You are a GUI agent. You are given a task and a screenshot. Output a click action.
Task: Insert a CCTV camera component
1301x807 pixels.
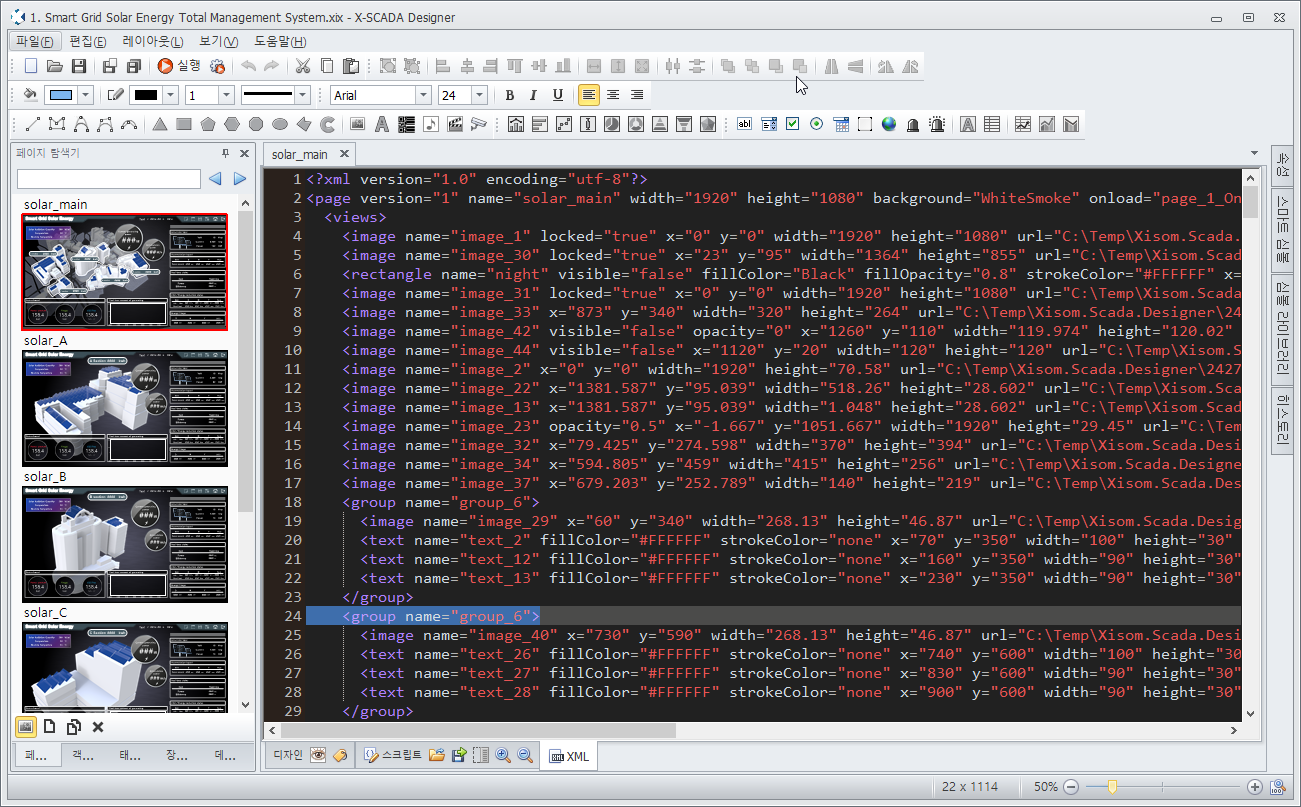pyautogui.click(x=479, y=124)
